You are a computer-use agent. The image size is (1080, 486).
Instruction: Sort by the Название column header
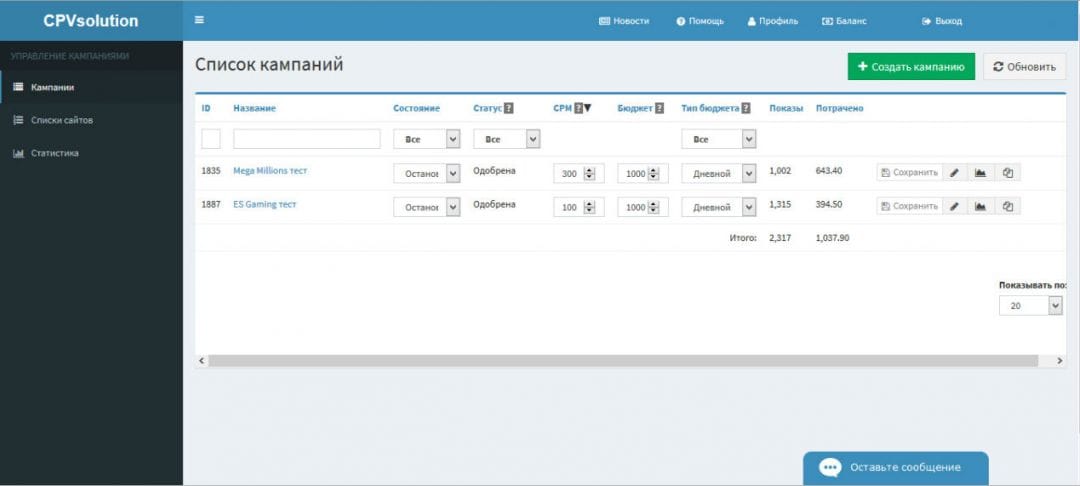(x=255, y=108)
